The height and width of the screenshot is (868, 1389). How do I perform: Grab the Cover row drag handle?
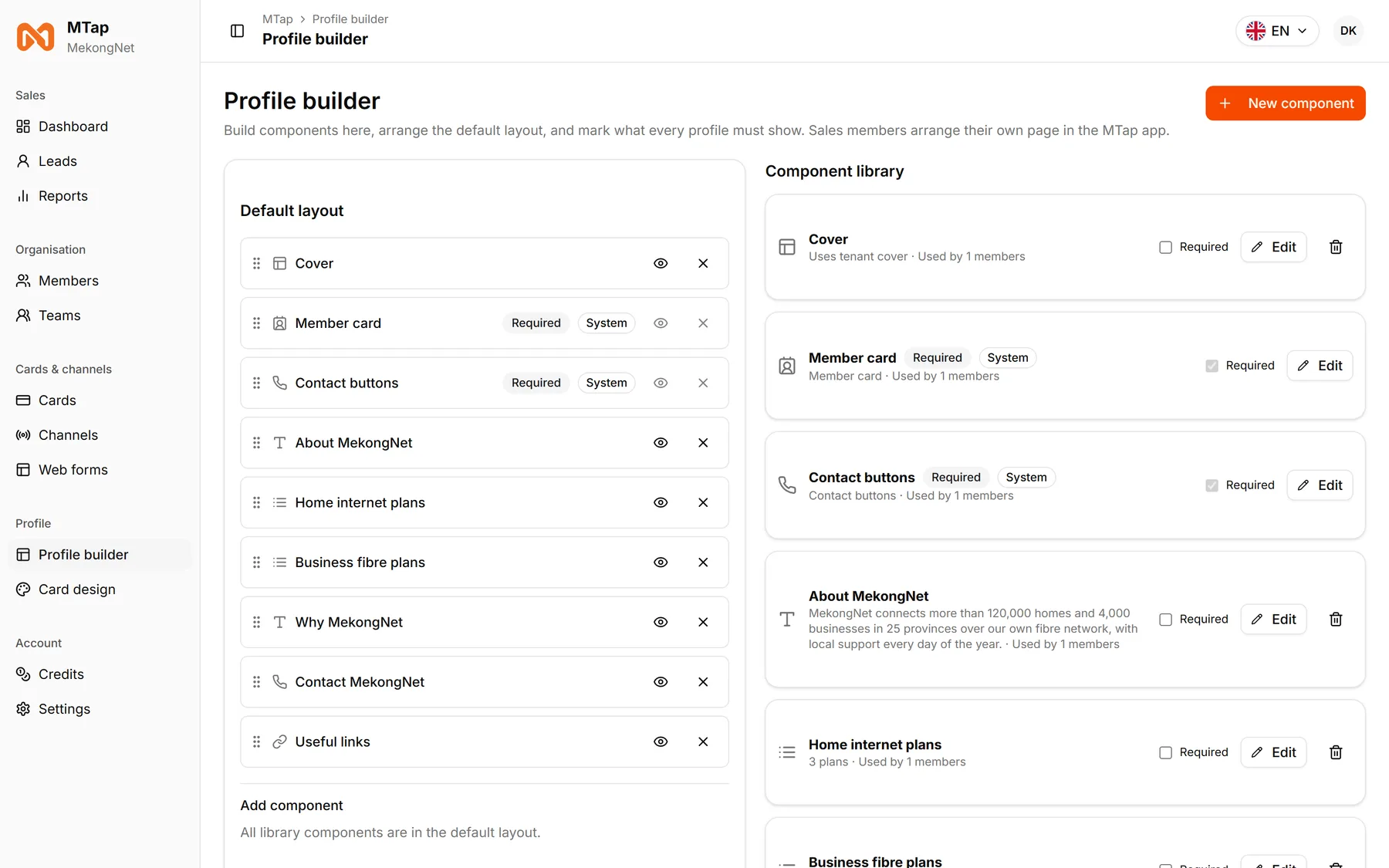[256, 263]
